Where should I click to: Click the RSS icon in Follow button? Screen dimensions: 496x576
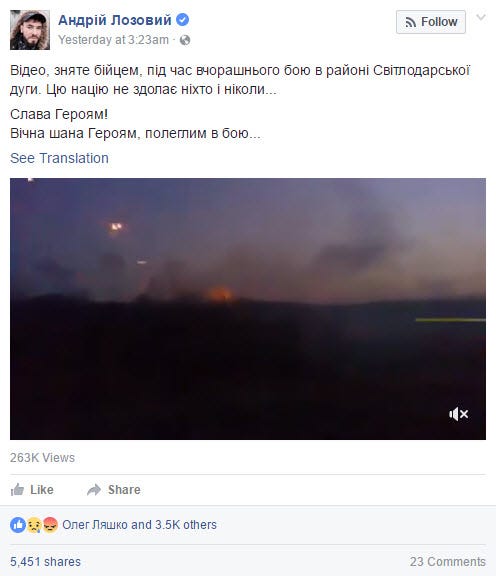click(x=411, y=22)
